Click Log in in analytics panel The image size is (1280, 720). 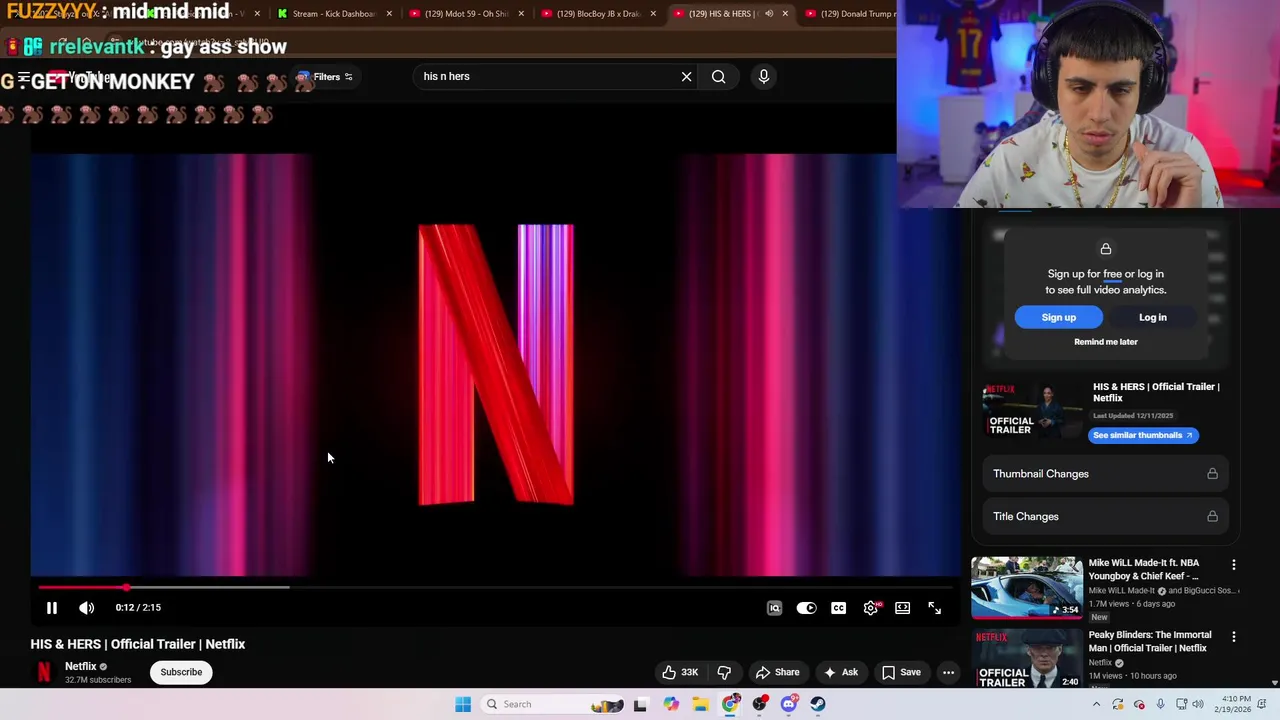[x=1152, y=317]
